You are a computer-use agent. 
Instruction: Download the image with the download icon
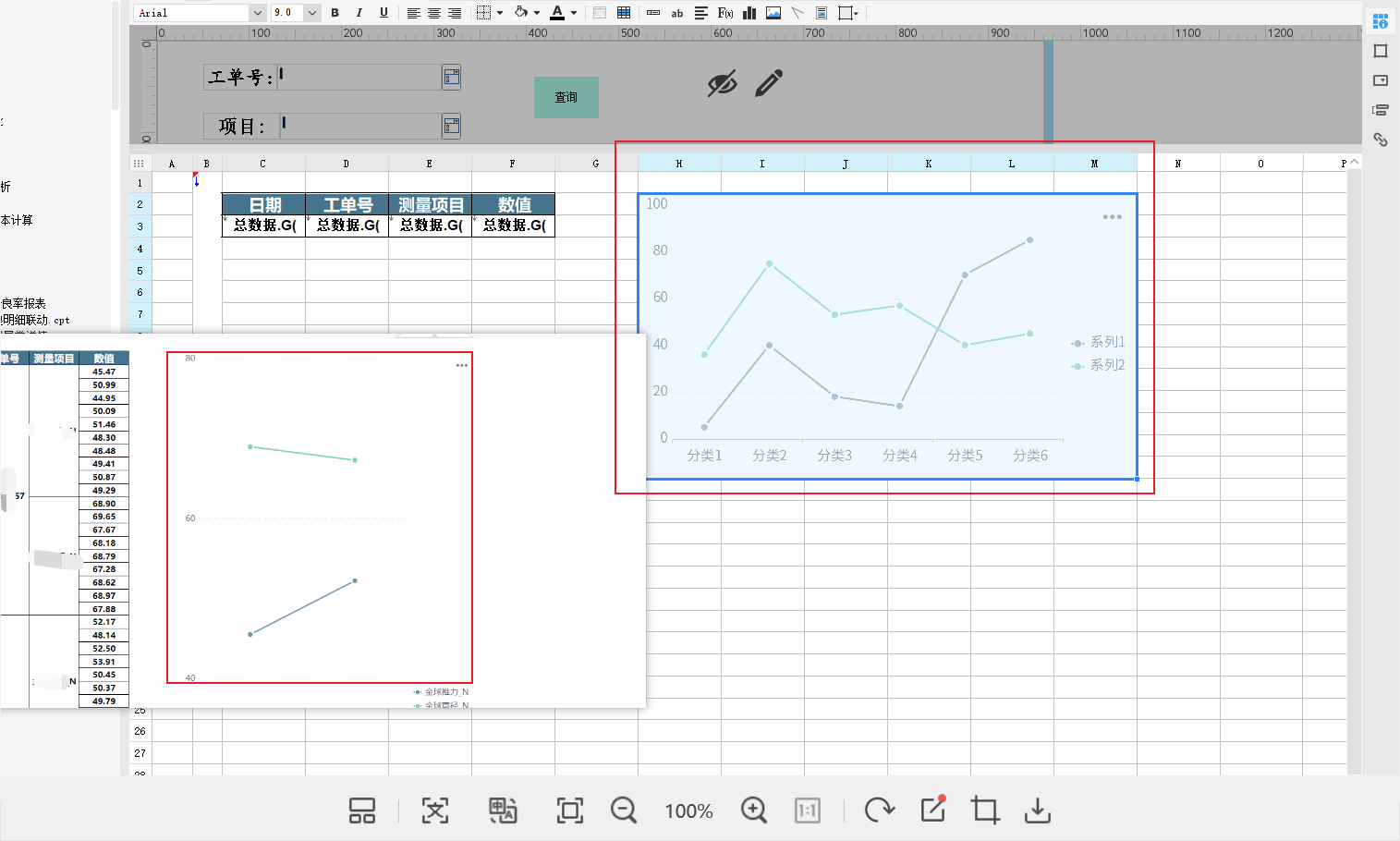pos(1038,811)
